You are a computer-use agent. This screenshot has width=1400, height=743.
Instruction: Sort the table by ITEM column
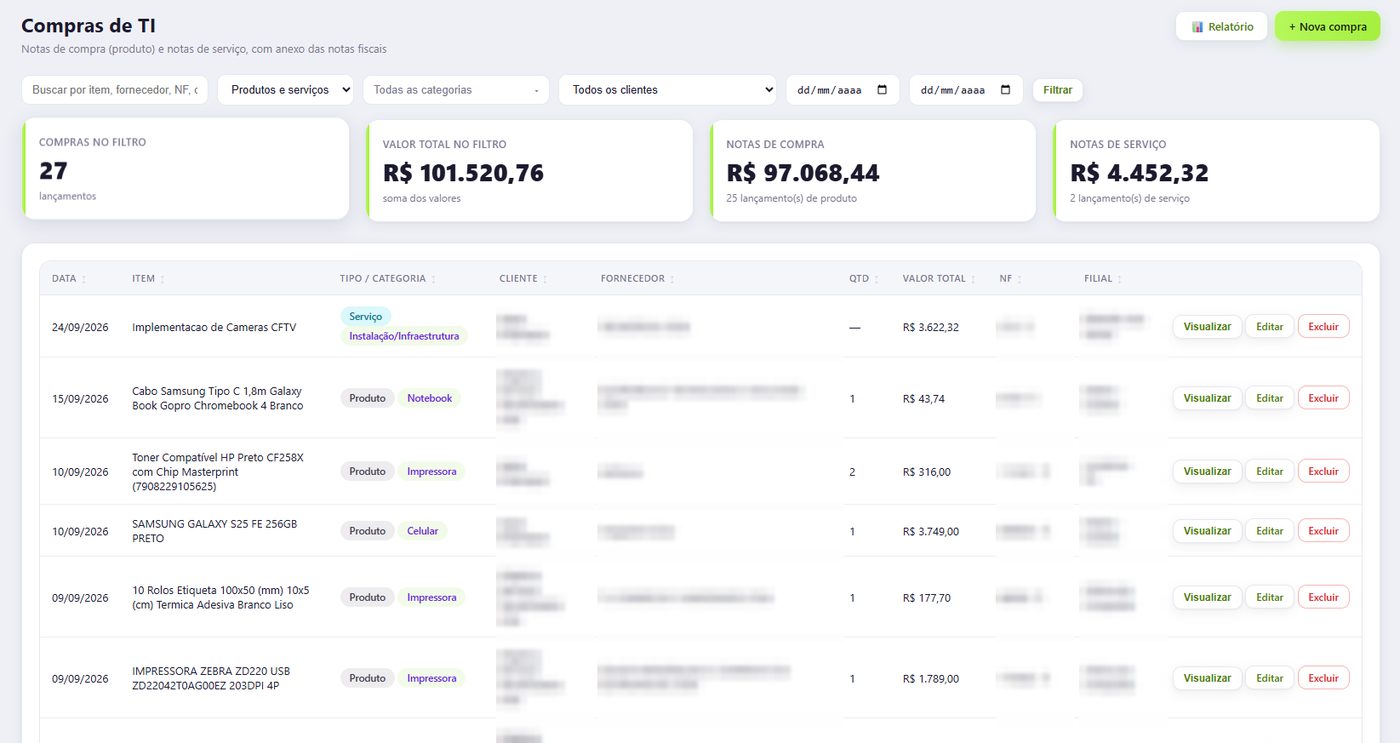148,279
